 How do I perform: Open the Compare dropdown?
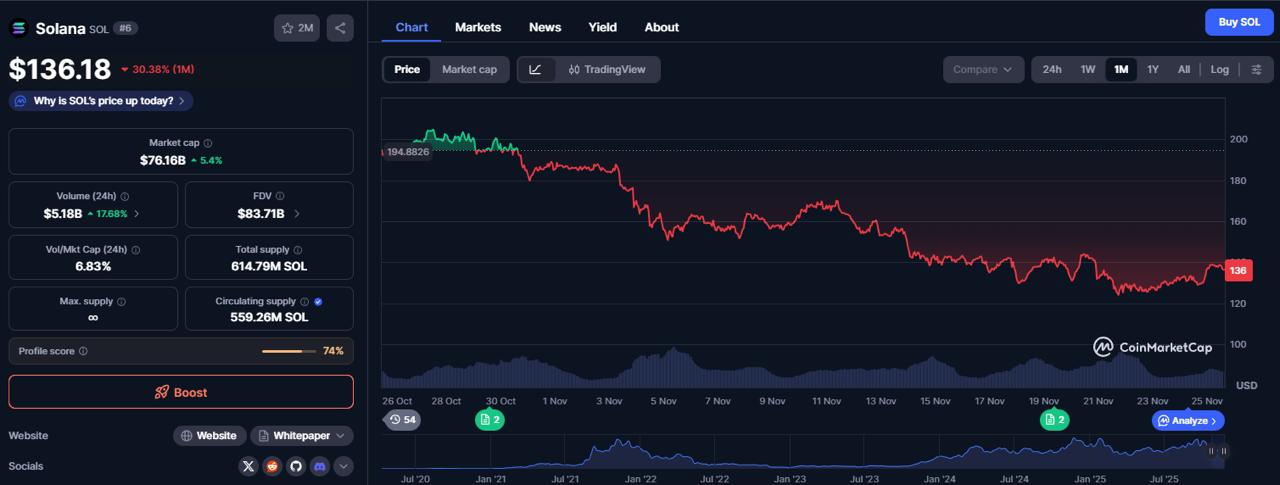[983, 69]
